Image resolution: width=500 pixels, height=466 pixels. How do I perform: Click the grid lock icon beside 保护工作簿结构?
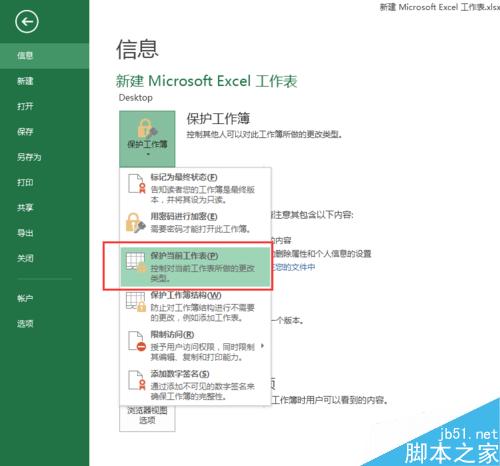[136, 301]
